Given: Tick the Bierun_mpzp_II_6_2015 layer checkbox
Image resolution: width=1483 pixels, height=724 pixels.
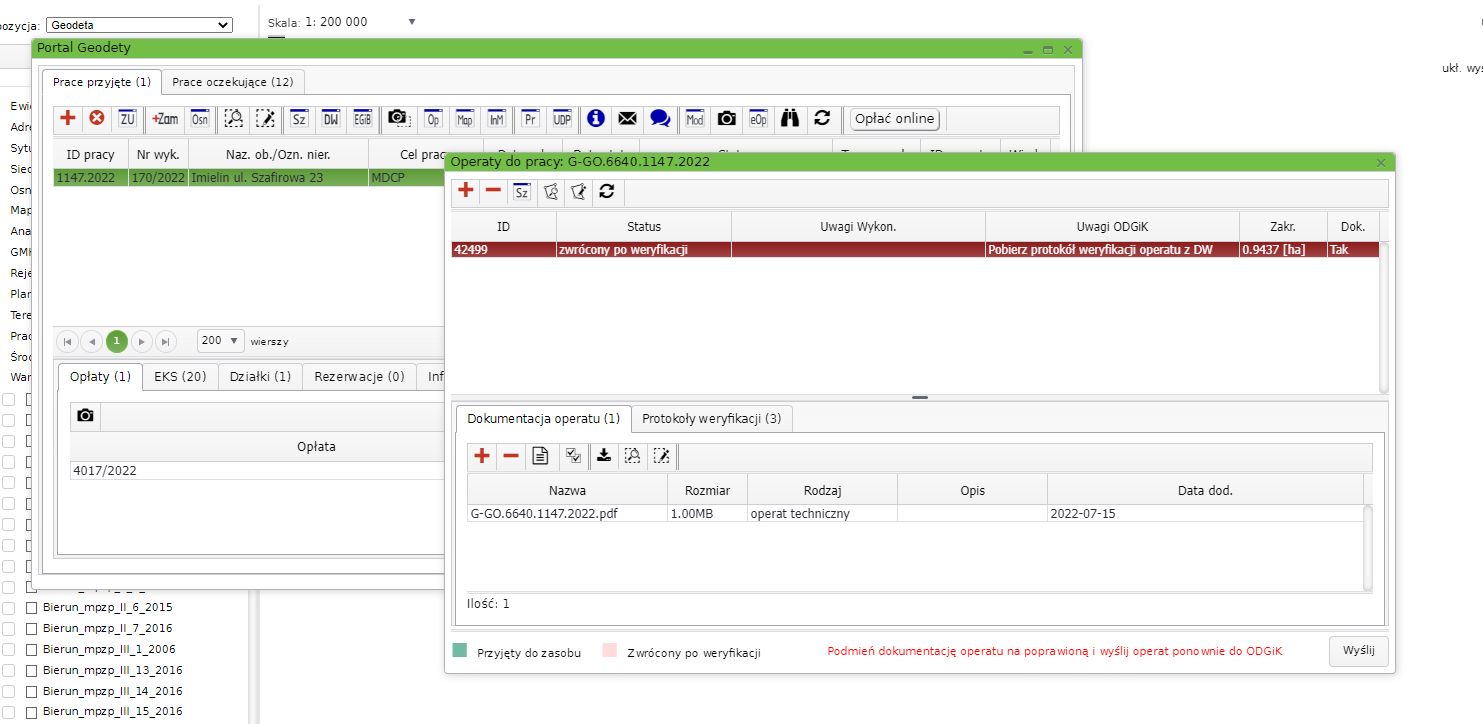Looking at the screenshot, I should (x=31, y=607).
